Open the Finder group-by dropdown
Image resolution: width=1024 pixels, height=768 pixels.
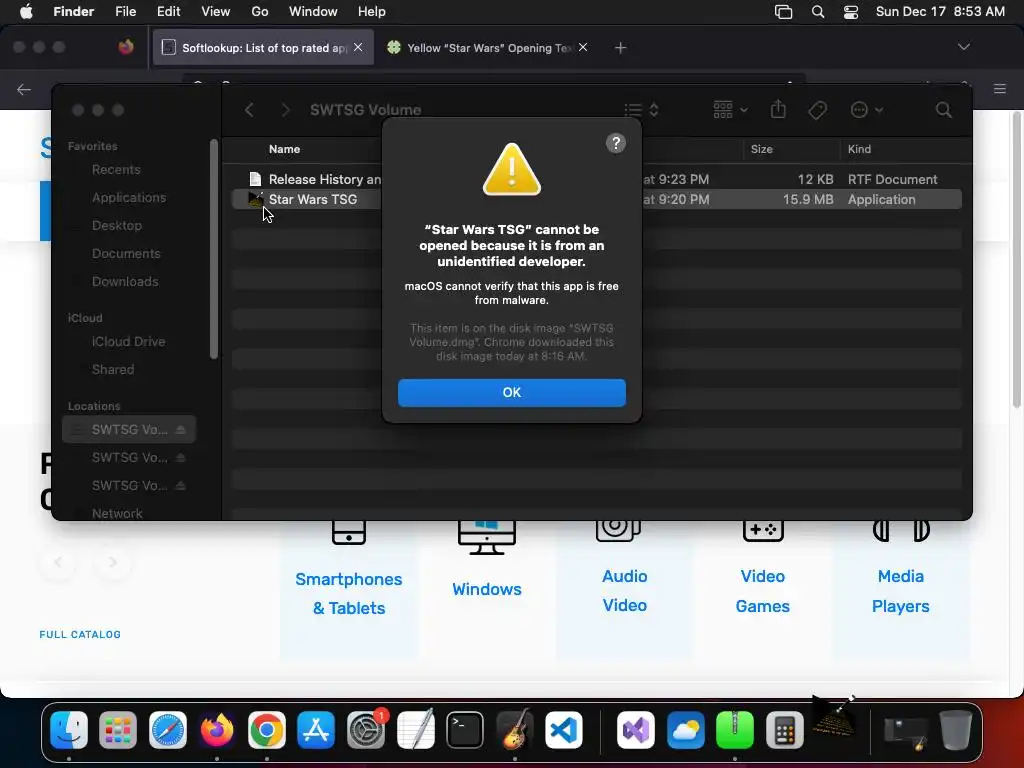(x=730, y=110)
